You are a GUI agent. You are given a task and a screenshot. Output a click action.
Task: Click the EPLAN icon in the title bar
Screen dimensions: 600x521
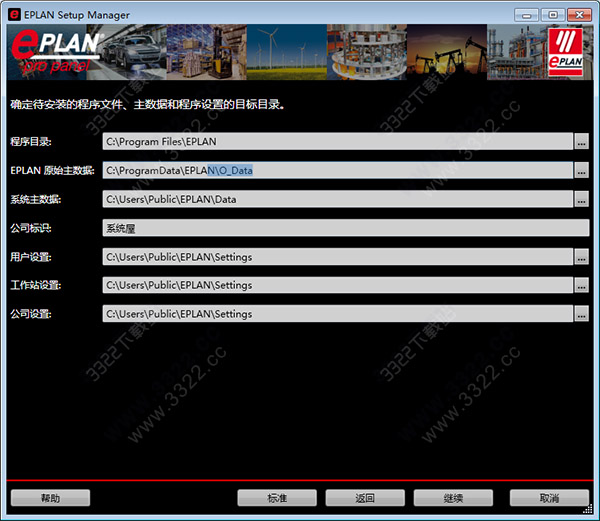pos(14,15)
